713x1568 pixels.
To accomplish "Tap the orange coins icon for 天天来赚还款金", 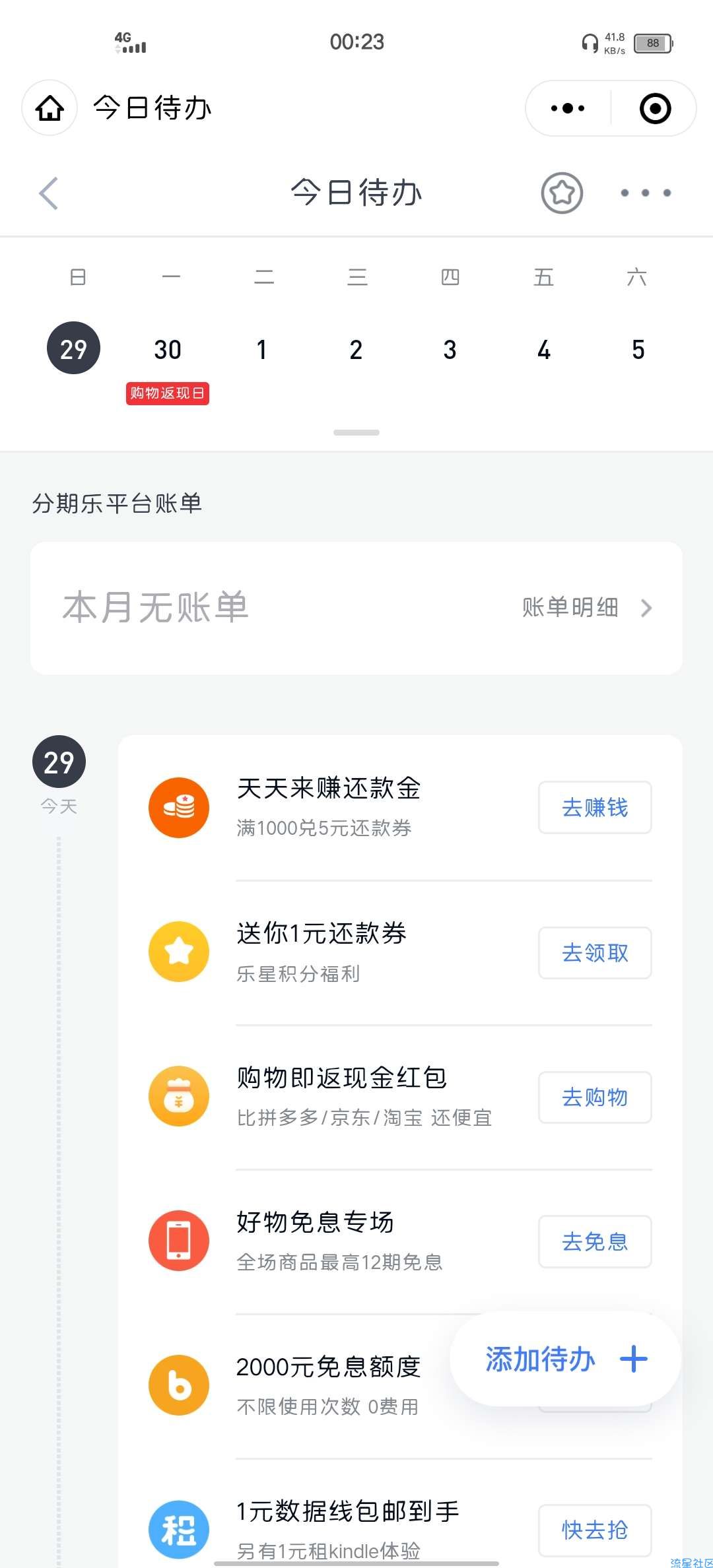I will (x=179, y=807).
